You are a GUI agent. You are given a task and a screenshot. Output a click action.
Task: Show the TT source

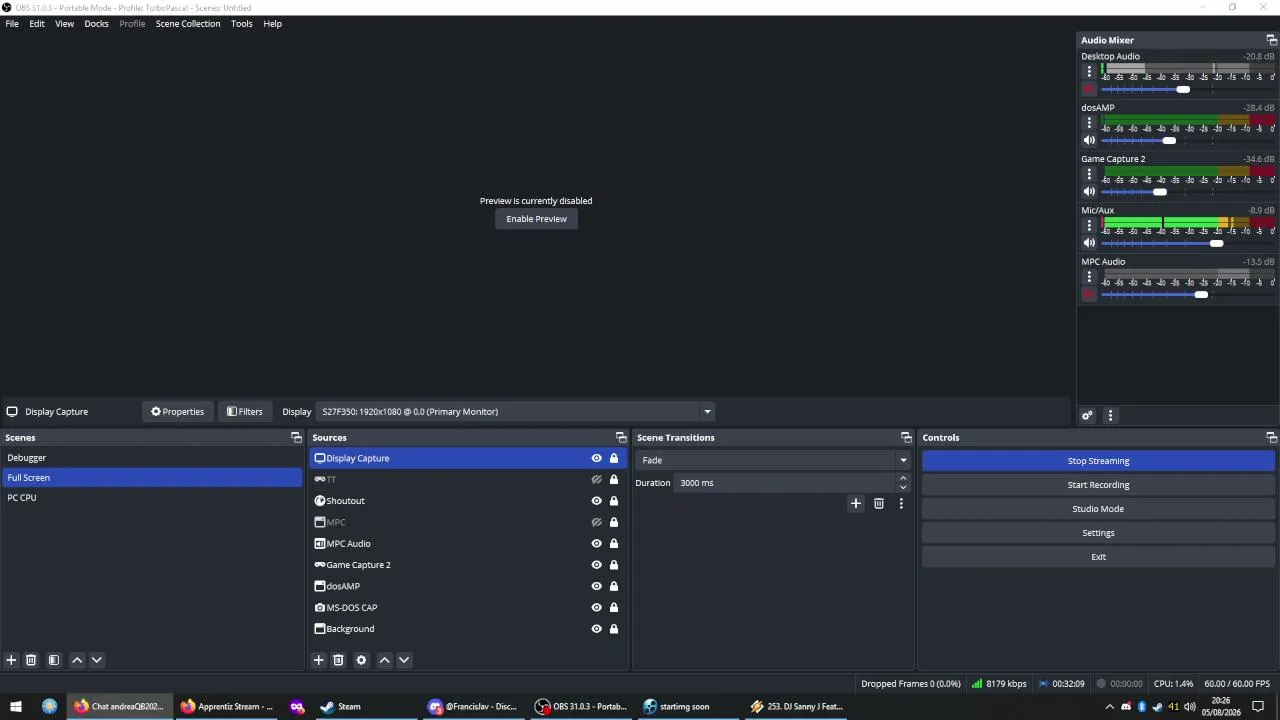tap(596, 480)
